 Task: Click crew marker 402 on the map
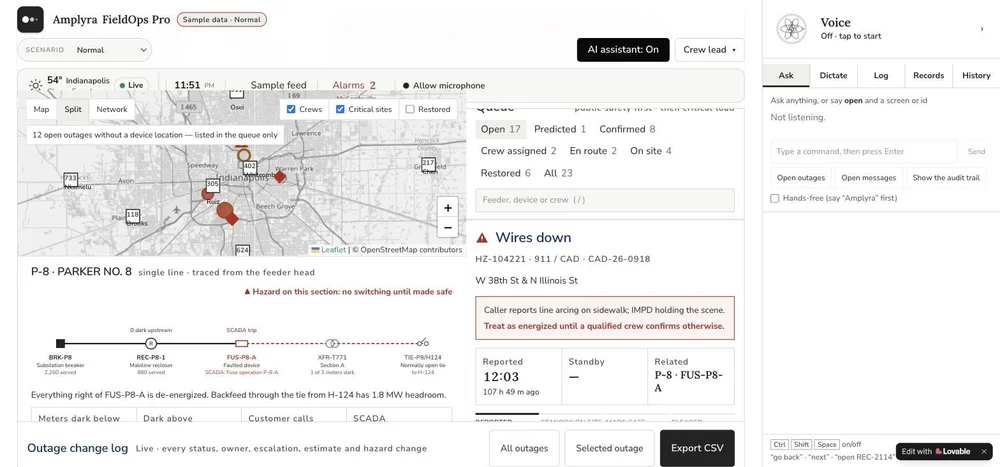[x=250, y=167]
